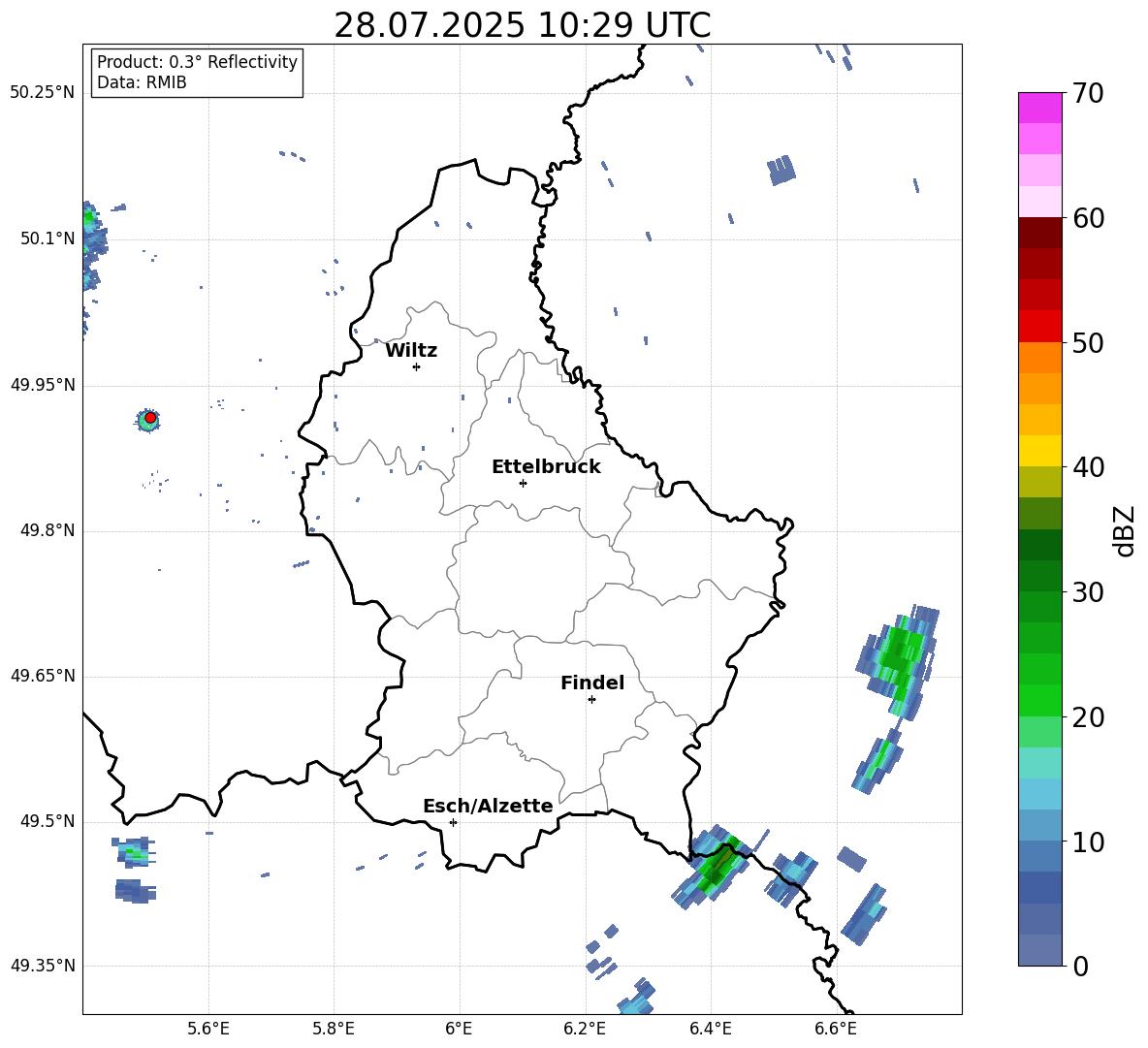Click the 6.6°E longitude label
This screenshot has height=1048, width=1148.
pyautogui.click(x=836, y=1029)
